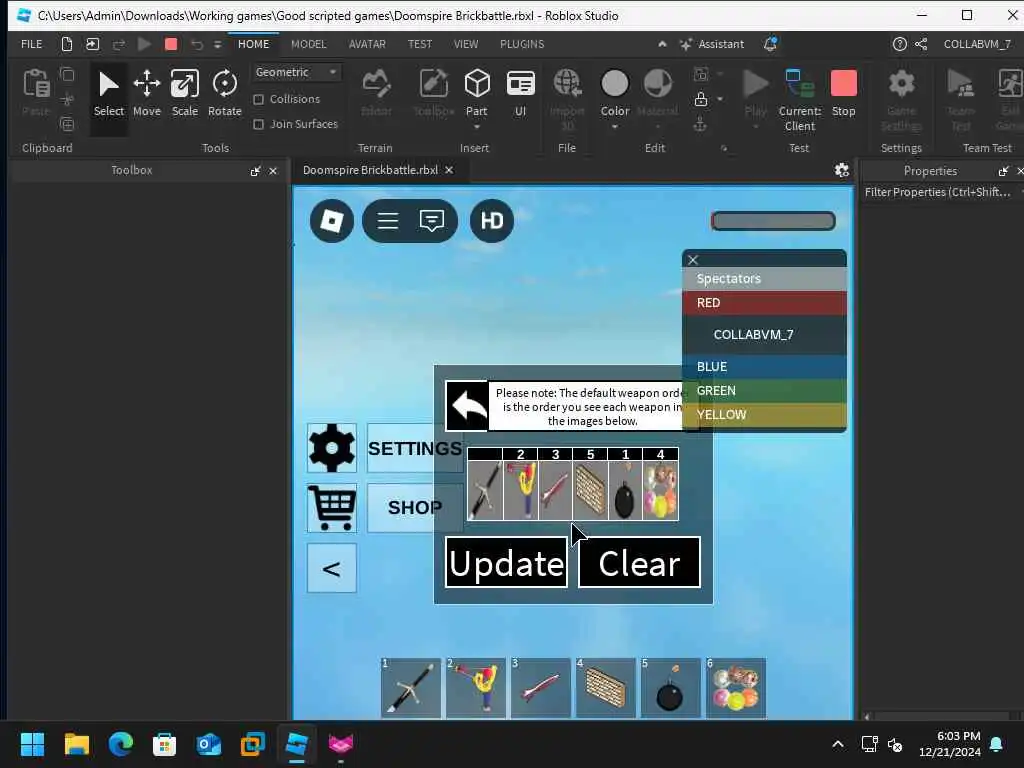Image resolution: width=1024 pixels, height=768 pixels.
Task: Close the Doomspire Brickbattle.rbxl tab
Action: [449, 170]
